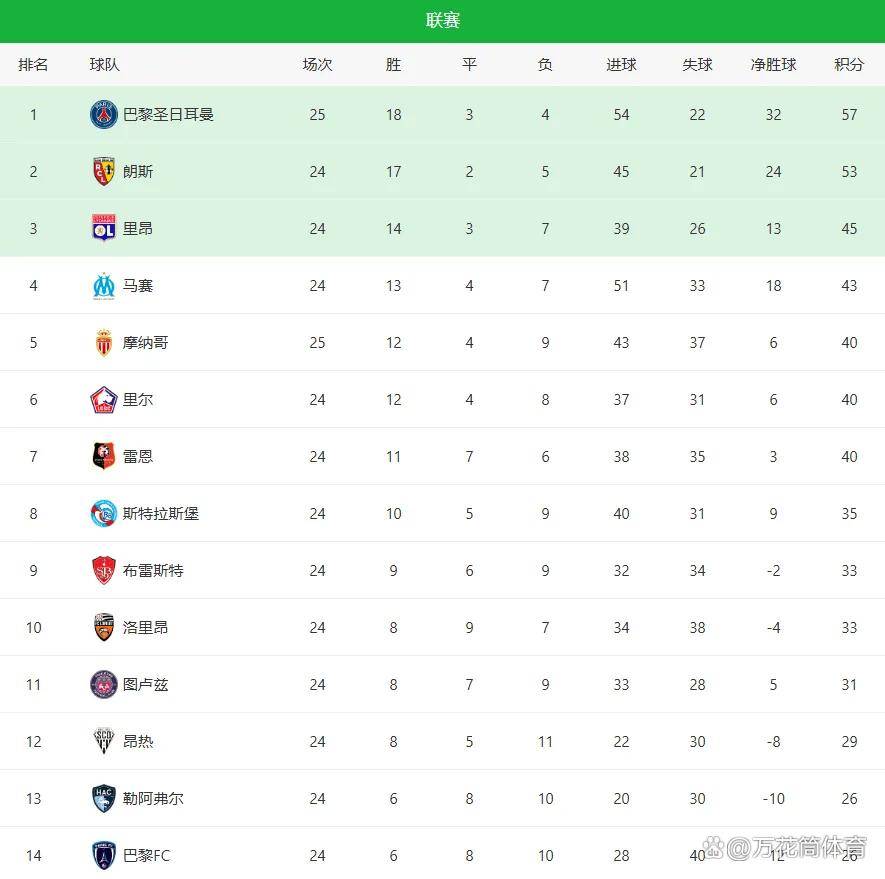The width and height of the screenshot is (885, 879).
Task: Click the Lens (朗斯) team logo
Action: pyautogui.click(x=104, y=172)
